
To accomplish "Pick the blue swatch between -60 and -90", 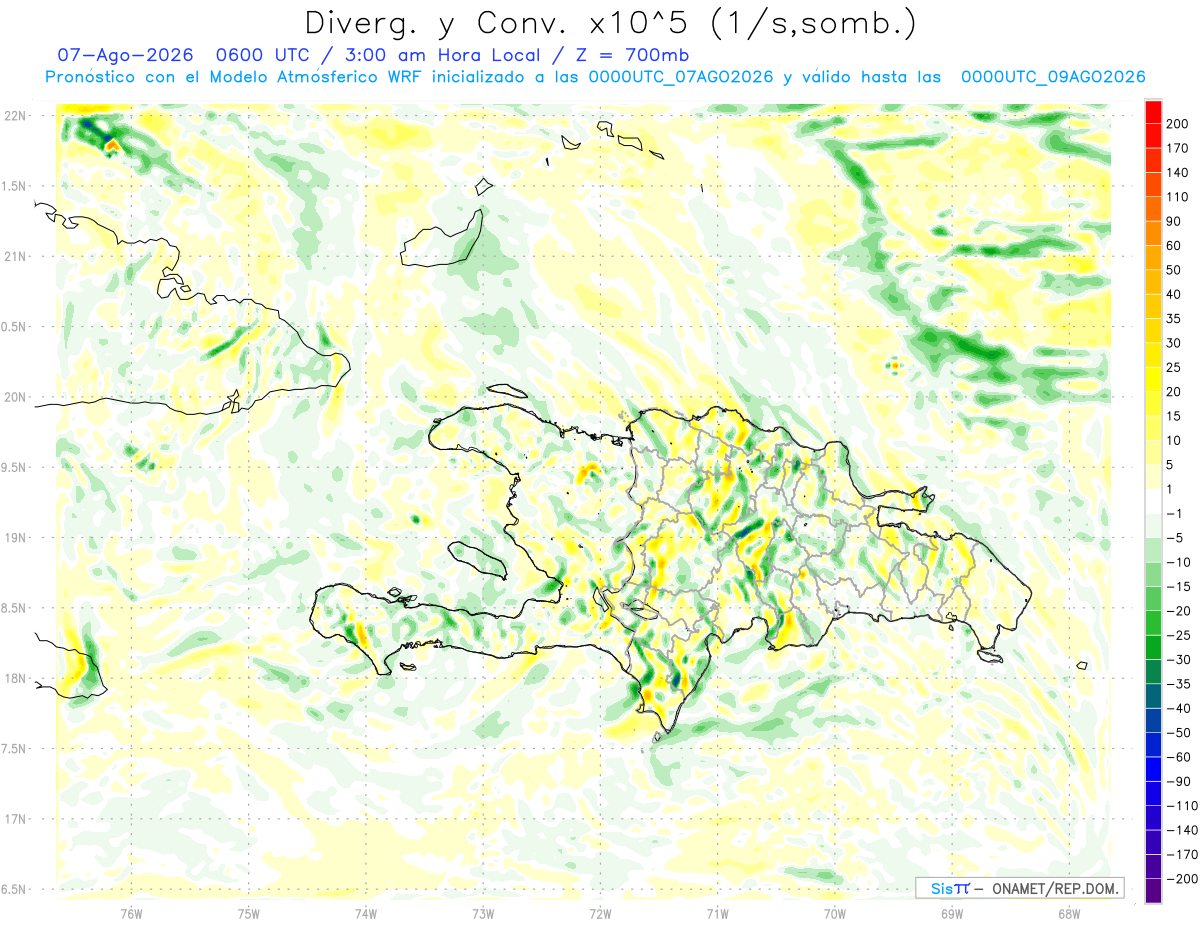I will click(1153, 769).
